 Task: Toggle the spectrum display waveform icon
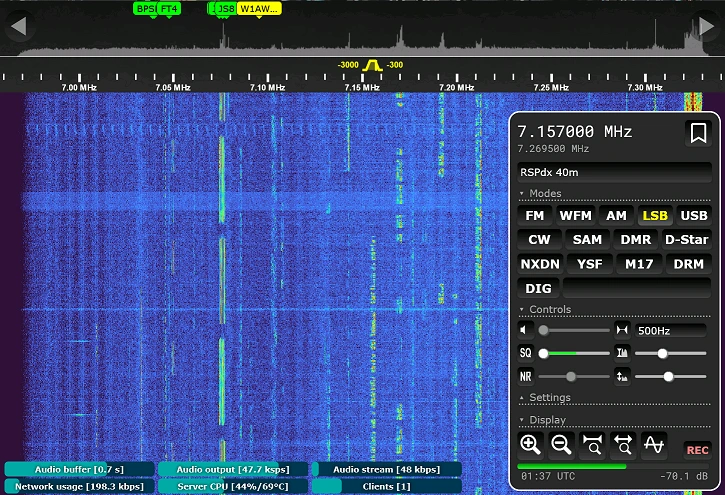tap(654, 445)
